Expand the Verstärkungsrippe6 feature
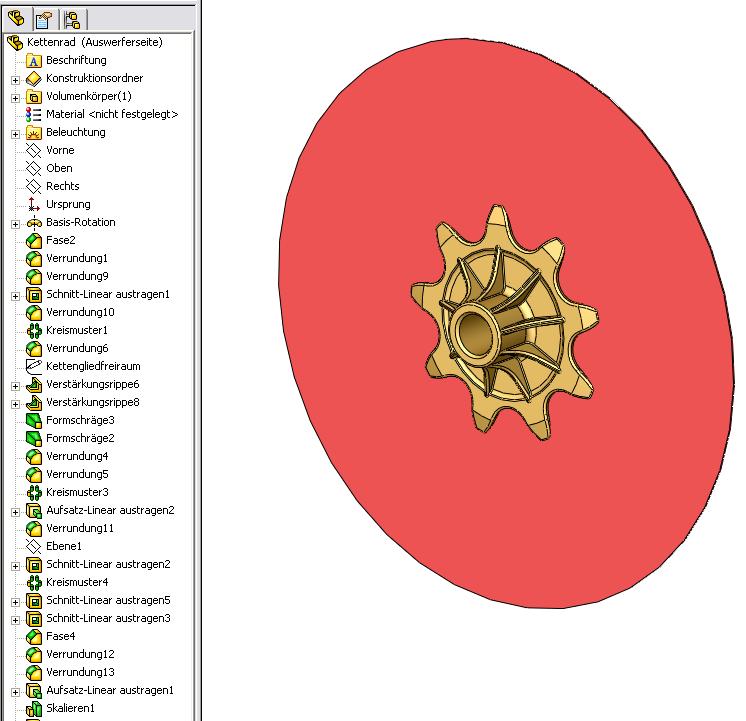 tap(15, 386)
